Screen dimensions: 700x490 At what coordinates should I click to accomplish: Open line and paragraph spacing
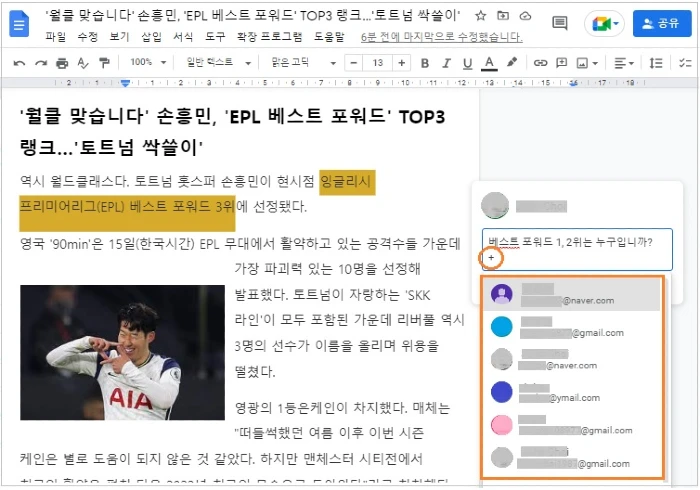(x=656, y=63)
